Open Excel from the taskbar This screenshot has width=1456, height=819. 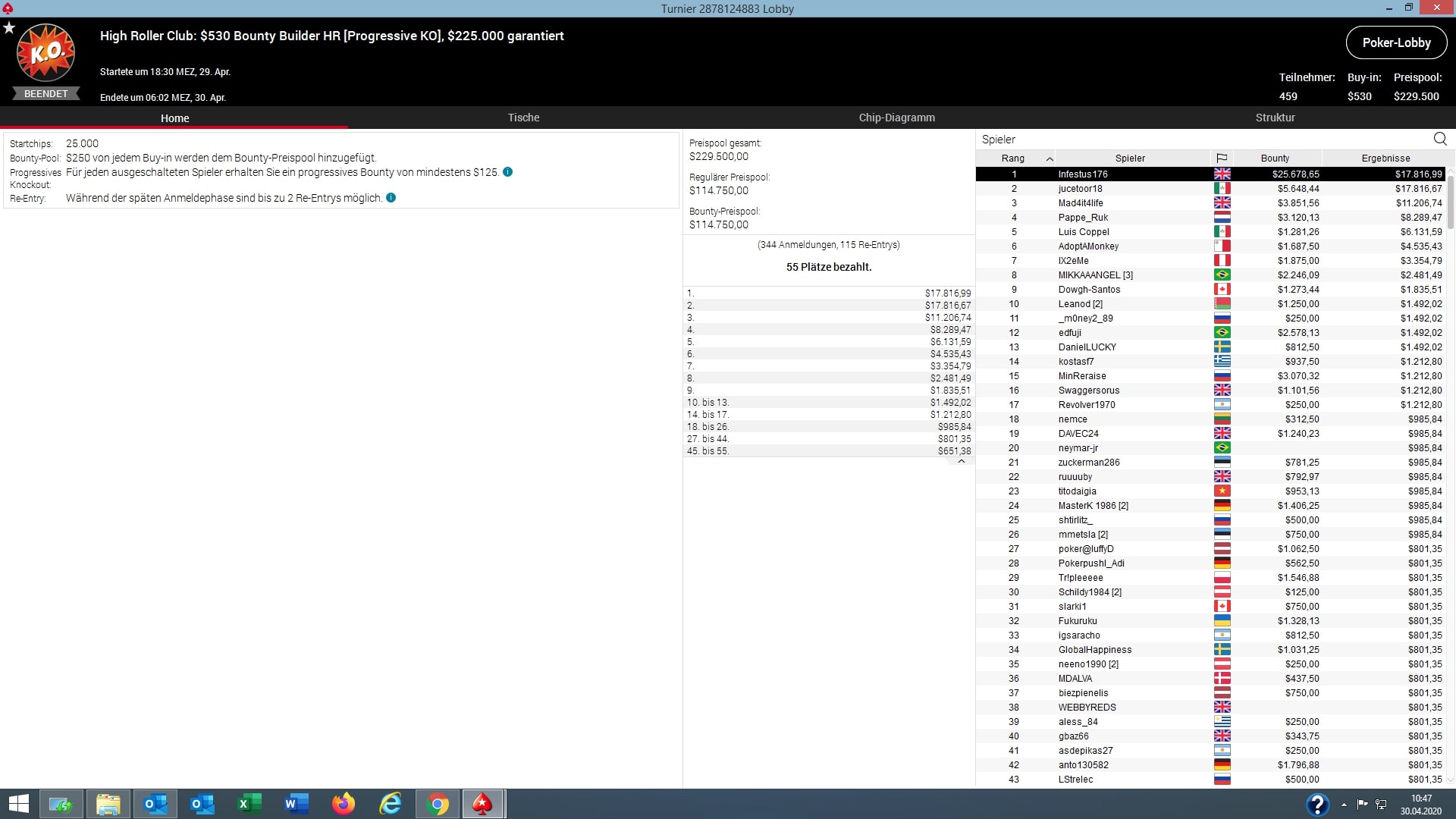pos(249,804)
